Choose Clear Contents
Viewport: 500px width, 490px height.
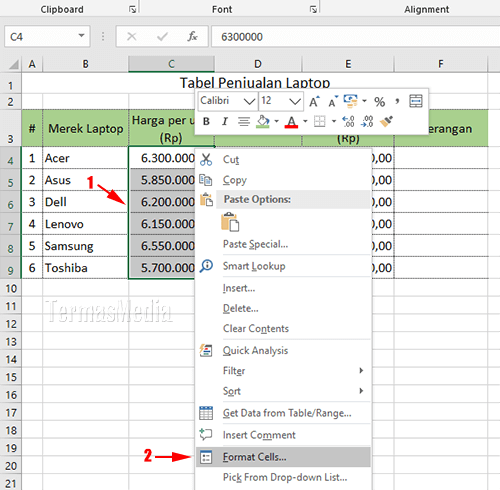click(x=283, y=329)
